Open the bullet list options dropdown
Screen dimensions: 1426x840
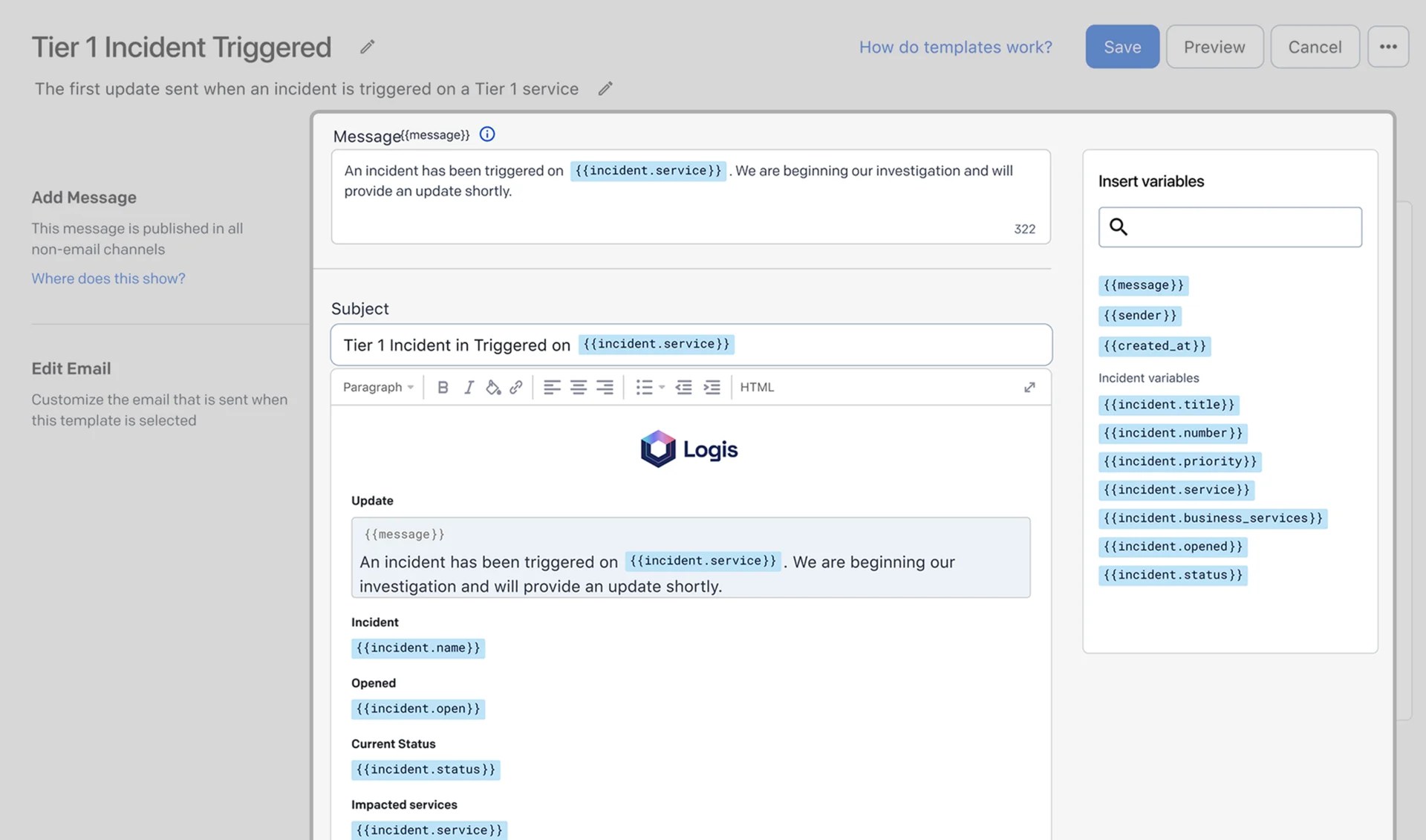point(662,387)
